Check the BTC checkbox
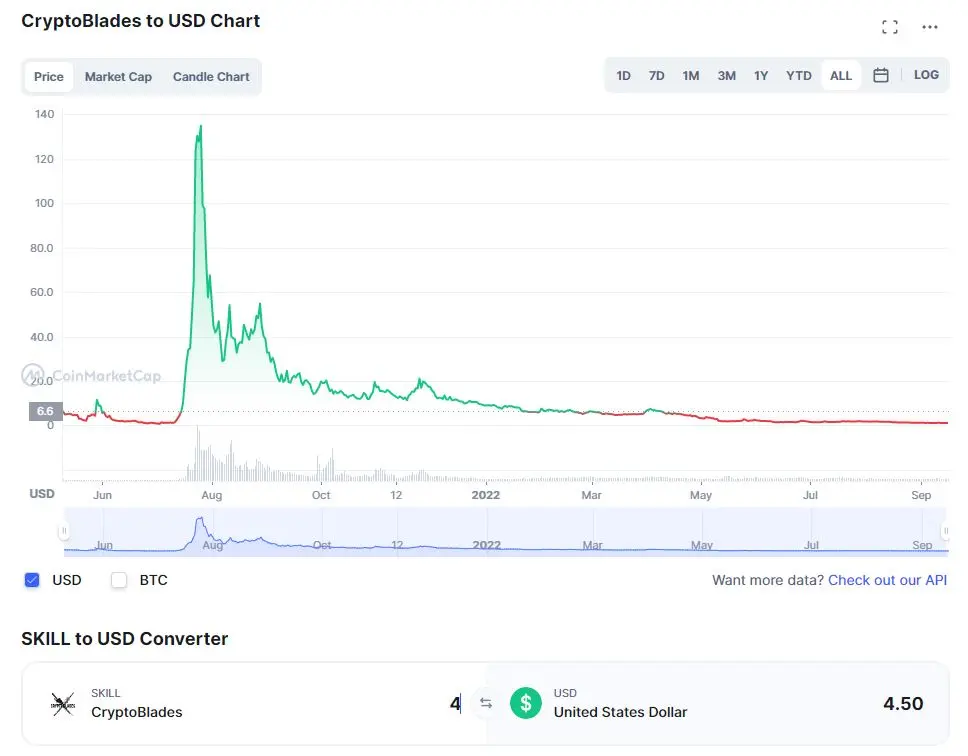 coord(119,579)
